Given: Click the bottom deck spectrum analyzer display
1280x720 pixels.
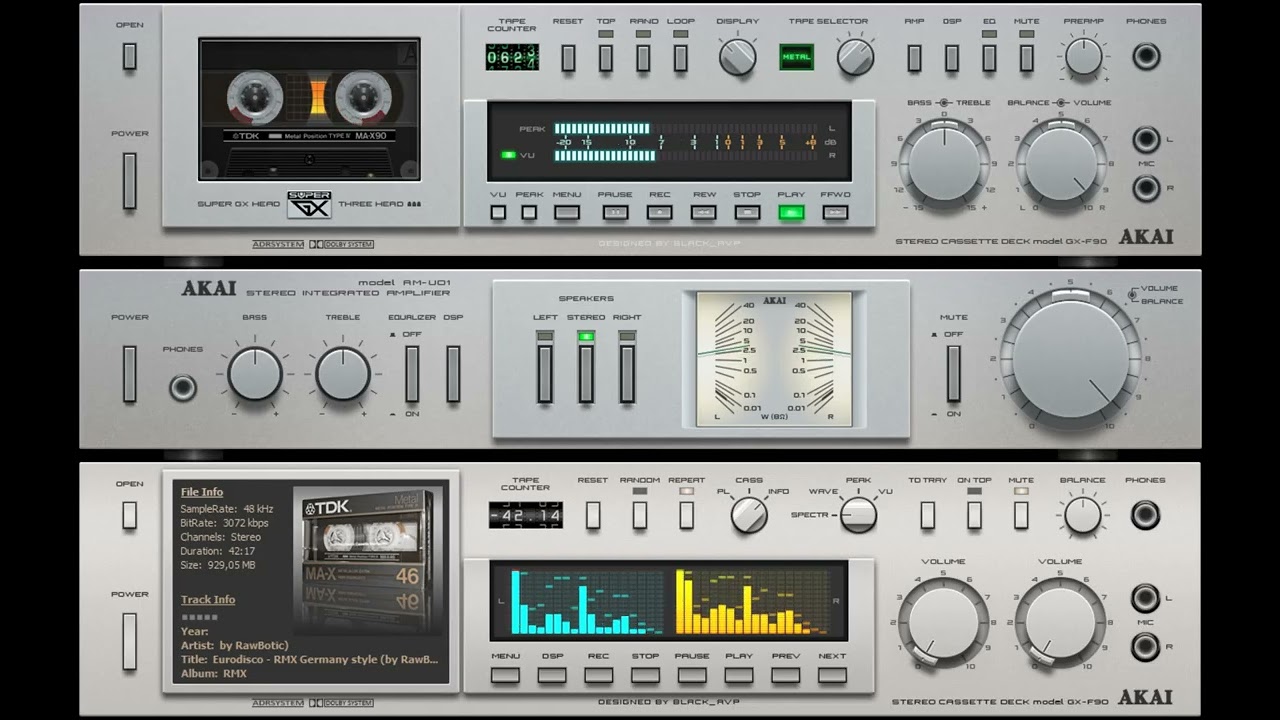Looking at the screenshot, I should coord(668,600).
